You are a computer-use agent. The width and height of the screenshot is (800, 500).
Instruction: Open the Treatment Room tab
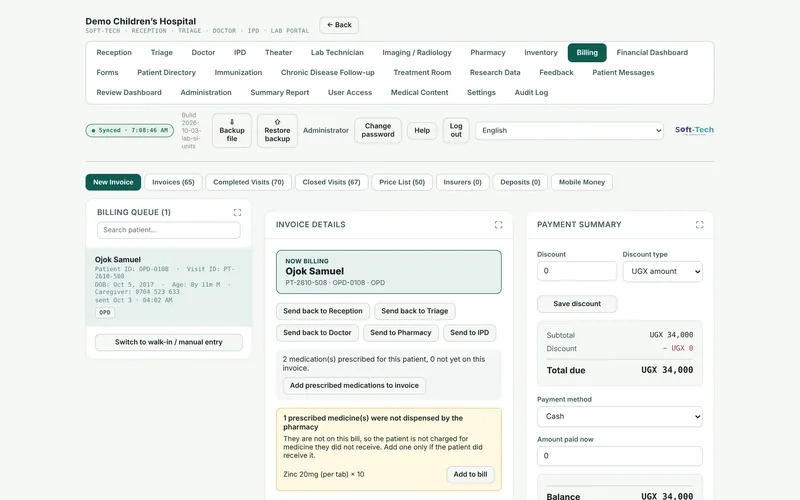point(422,72)
